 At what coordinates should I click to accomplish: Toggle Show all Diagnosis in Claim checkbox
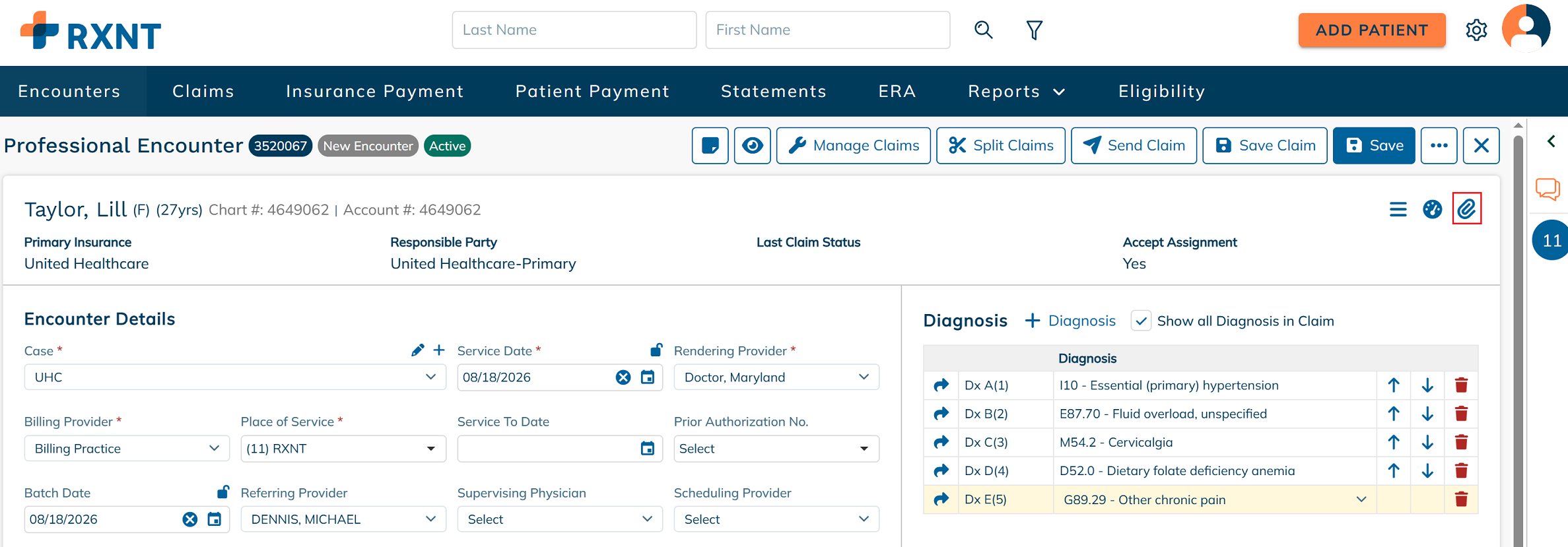pyautogui.click(x=1141, y=321)
